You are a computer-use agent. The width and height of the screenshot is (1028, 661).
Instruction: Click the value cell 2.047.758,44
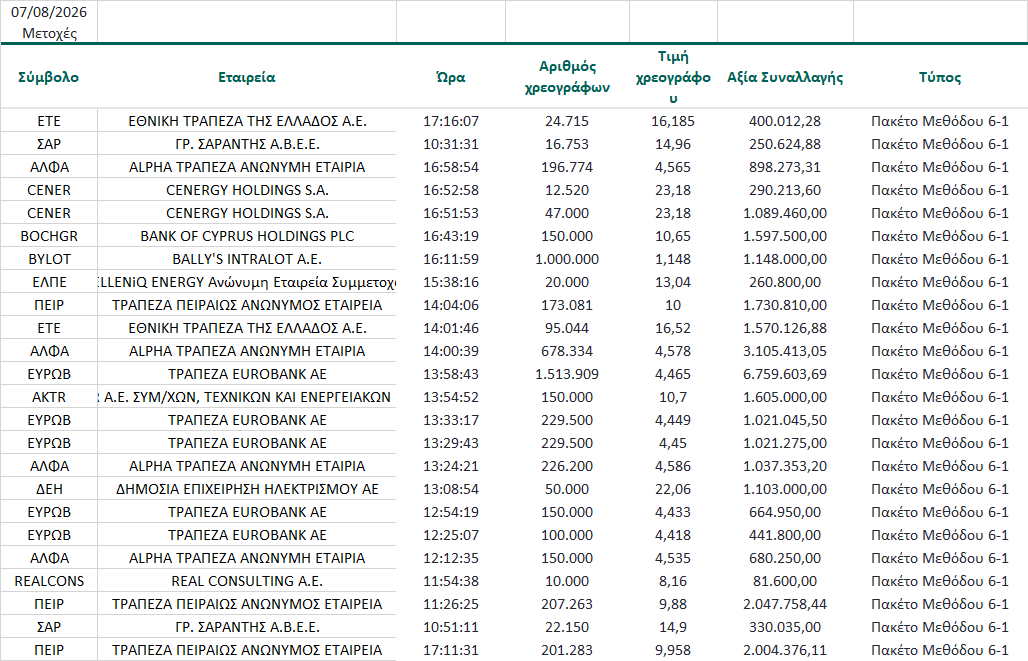pos(785,604)
